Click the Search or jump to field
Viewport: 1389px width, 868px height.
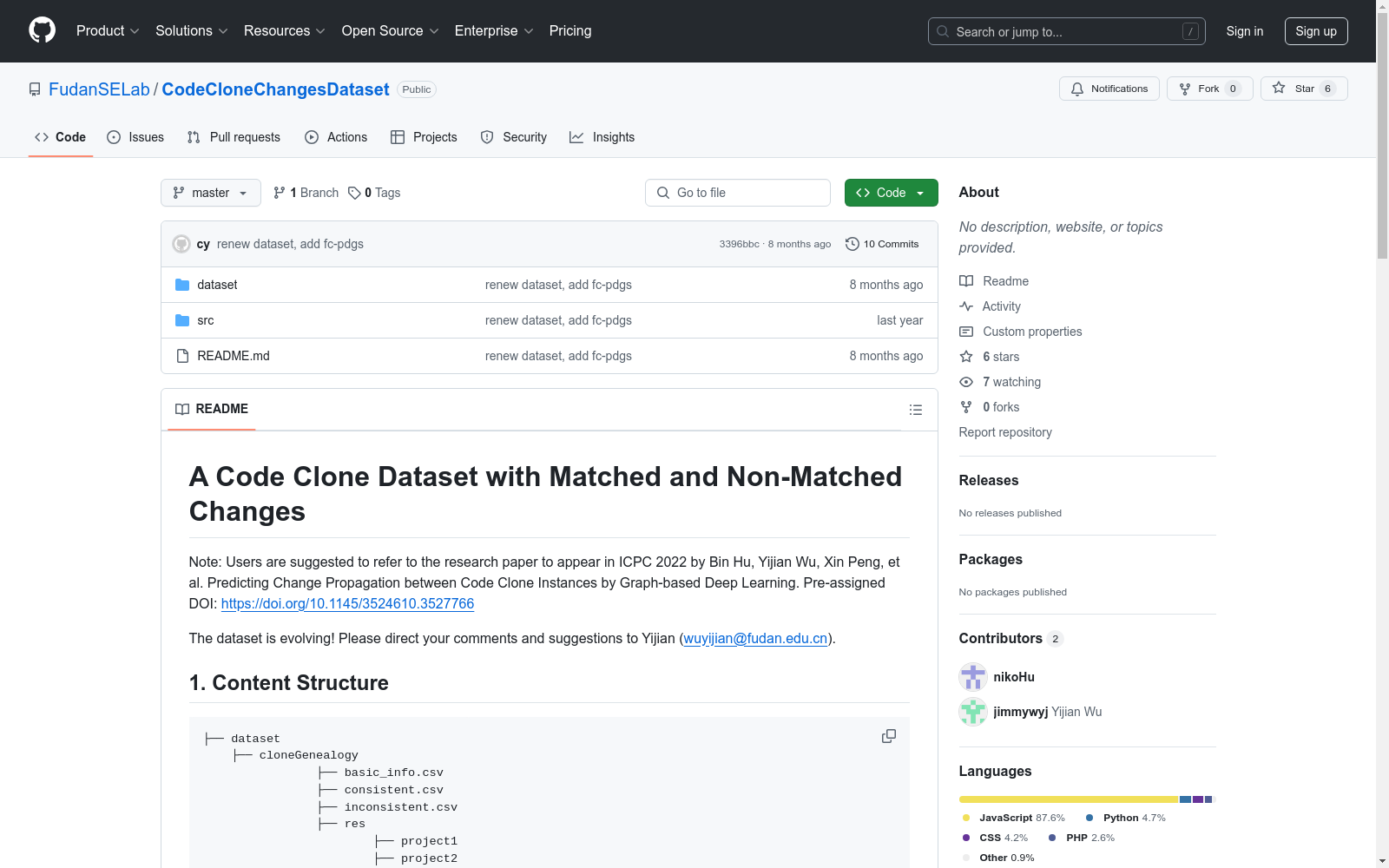click(x=1067, y=31)
